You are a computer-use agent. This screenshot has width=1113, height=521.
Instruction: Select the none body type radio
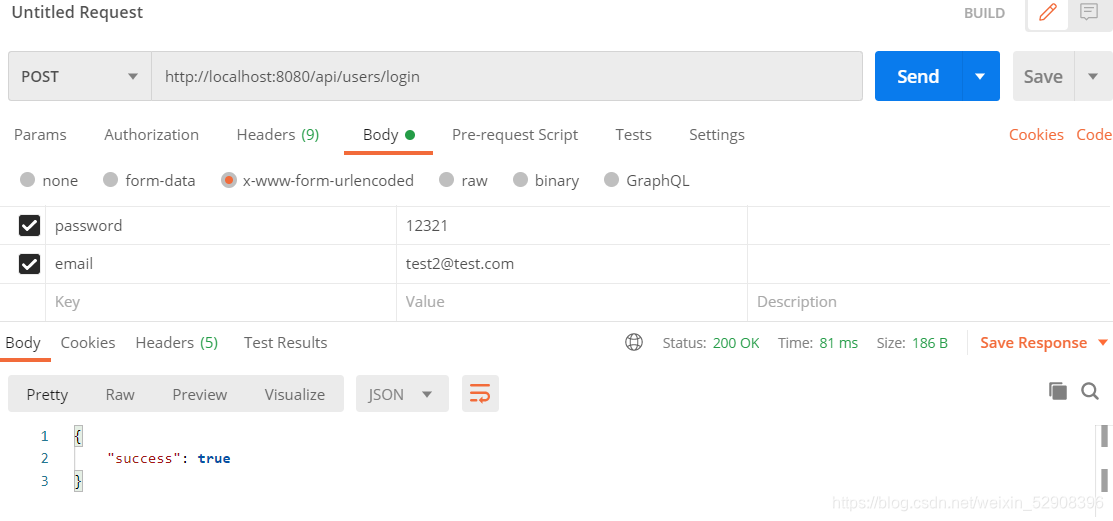pyautogui.click(x=28, y=180)
